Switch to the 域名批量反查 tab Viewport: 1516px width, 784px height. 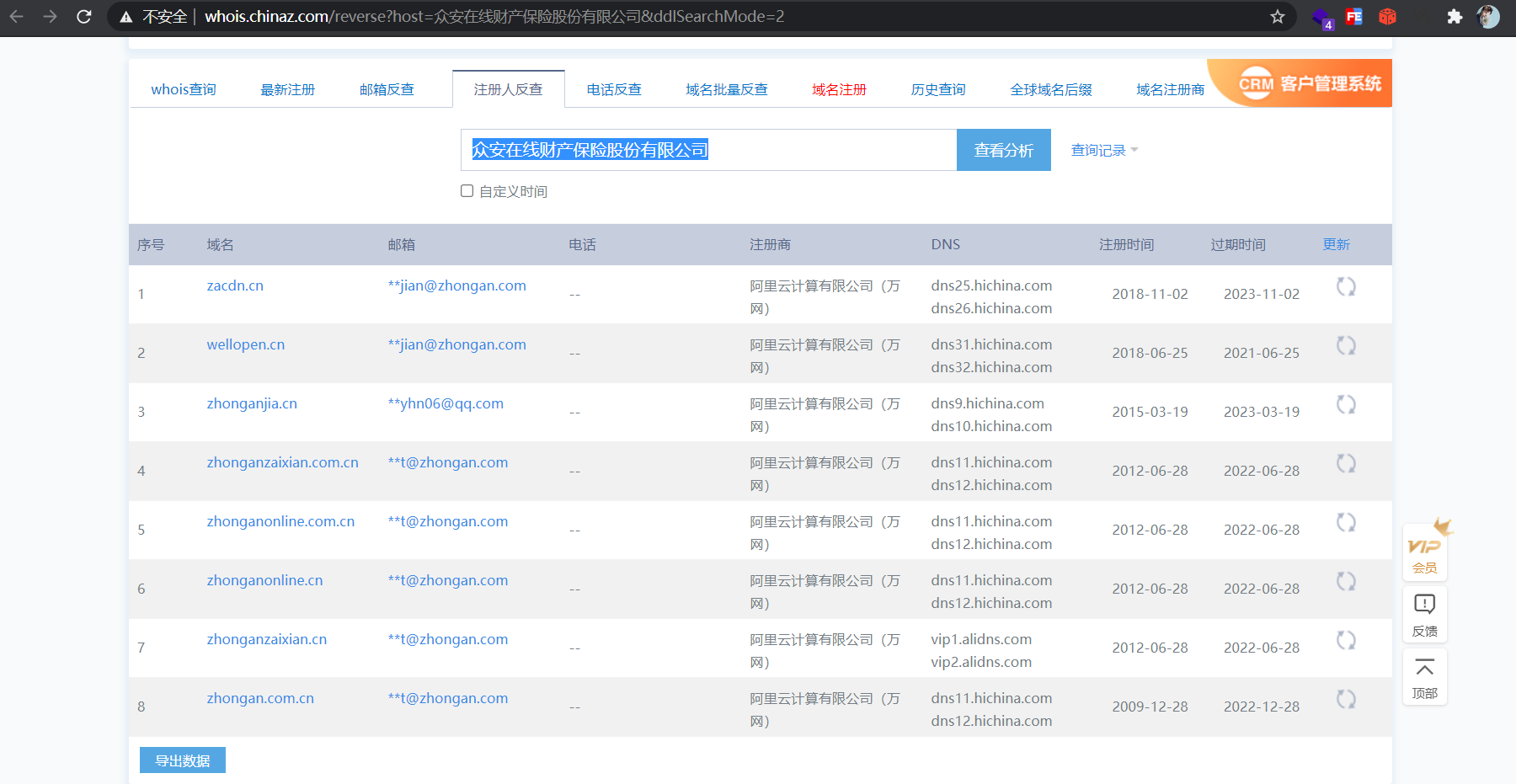point(727,89)
